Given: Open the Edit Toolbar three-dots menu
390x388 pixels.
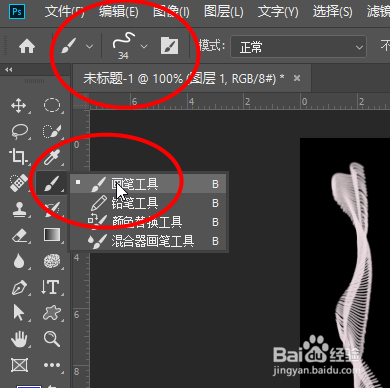Looking at the screenshot, I should (x=52, y=365).
